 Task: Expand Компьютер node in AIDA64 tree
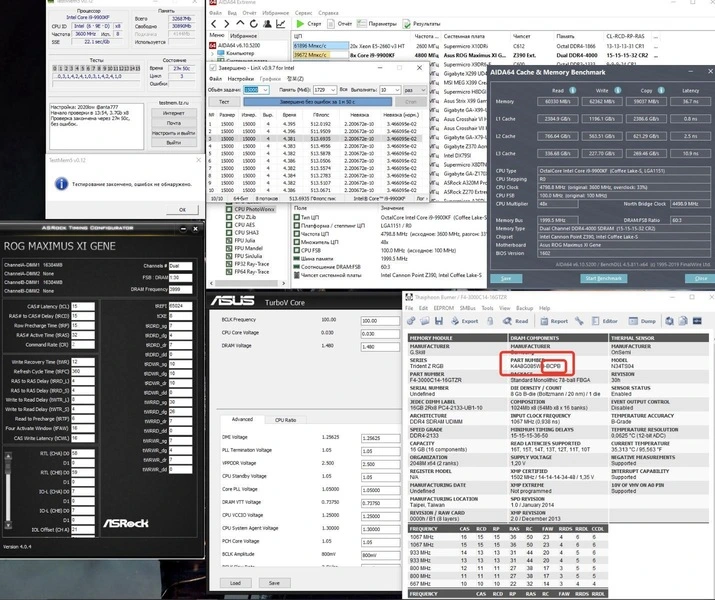[212, 53]
